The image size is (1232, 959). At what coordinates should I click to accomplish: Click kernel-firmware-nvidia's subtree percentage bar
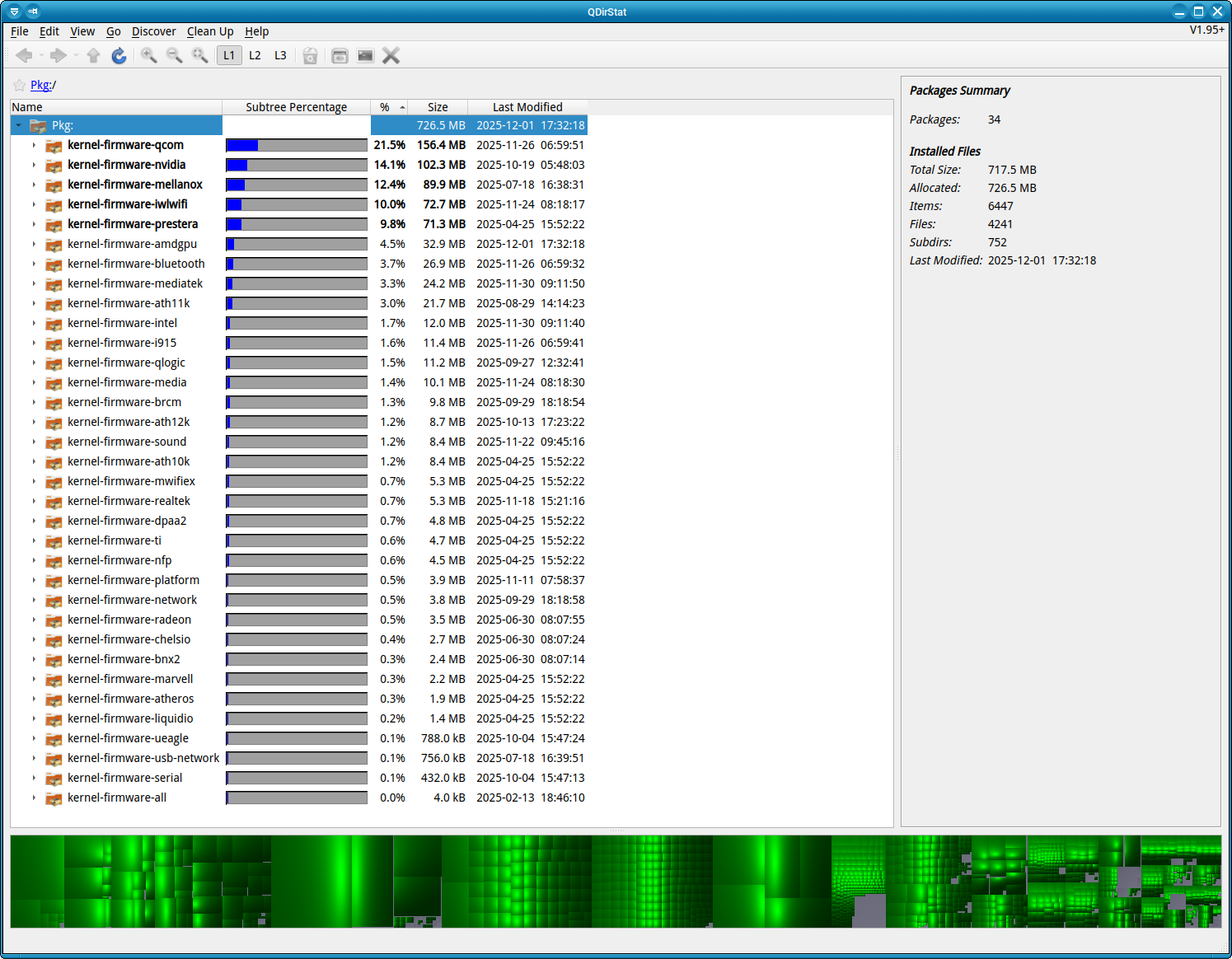pos(297,165)
